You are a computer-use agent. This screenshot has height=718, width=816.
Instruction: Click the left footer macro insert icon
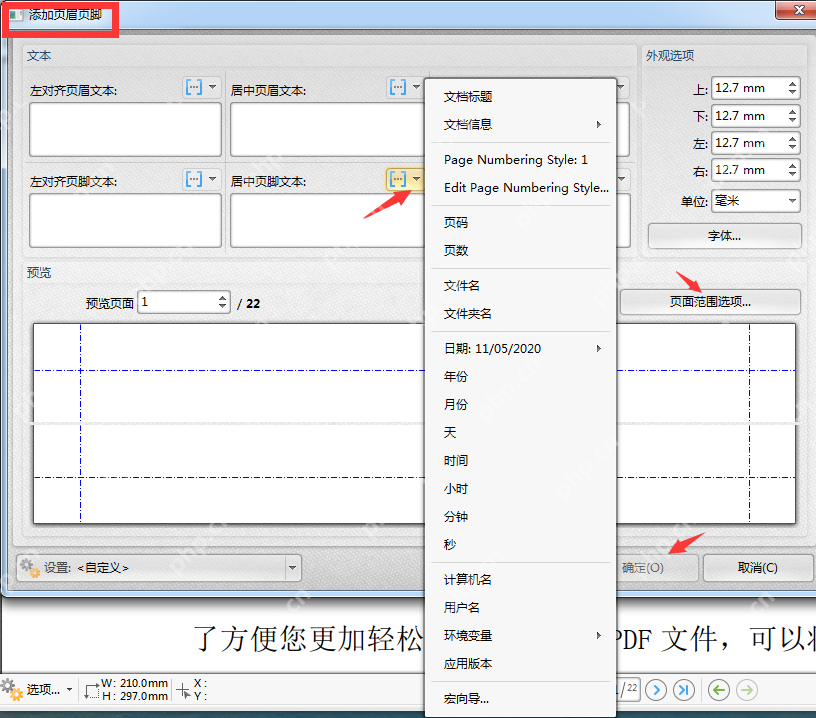click(x=194, y=180)
